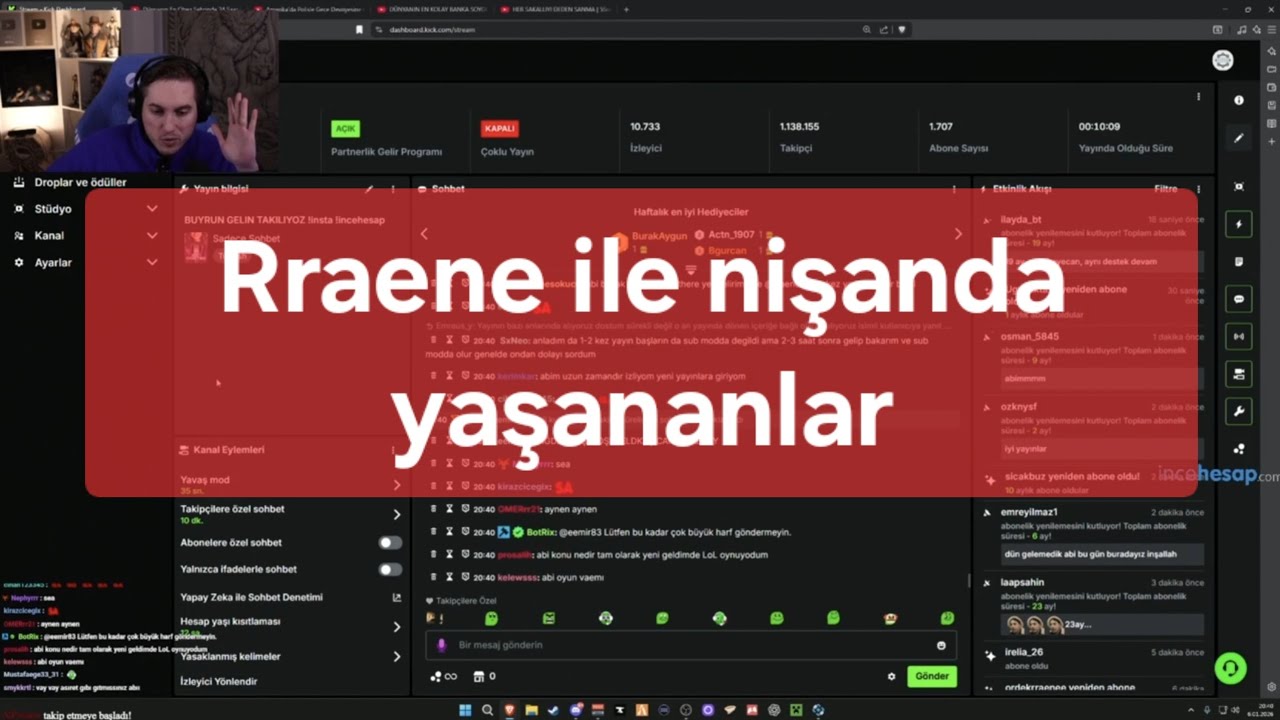This screenshot has height=720, width=1280.
Task: Select Stüdyo in left navigation
Action: pyautogui.click(x=53, y=209)
